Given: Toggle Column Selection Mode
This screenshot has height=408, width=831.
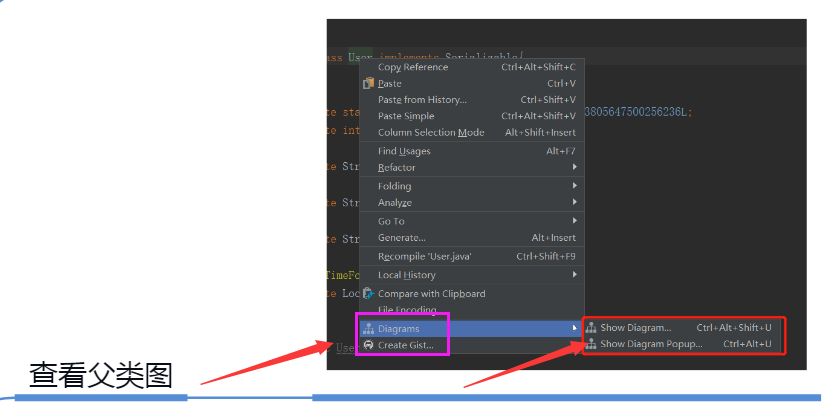Looking at the screenshot, I should pos(472,133).
